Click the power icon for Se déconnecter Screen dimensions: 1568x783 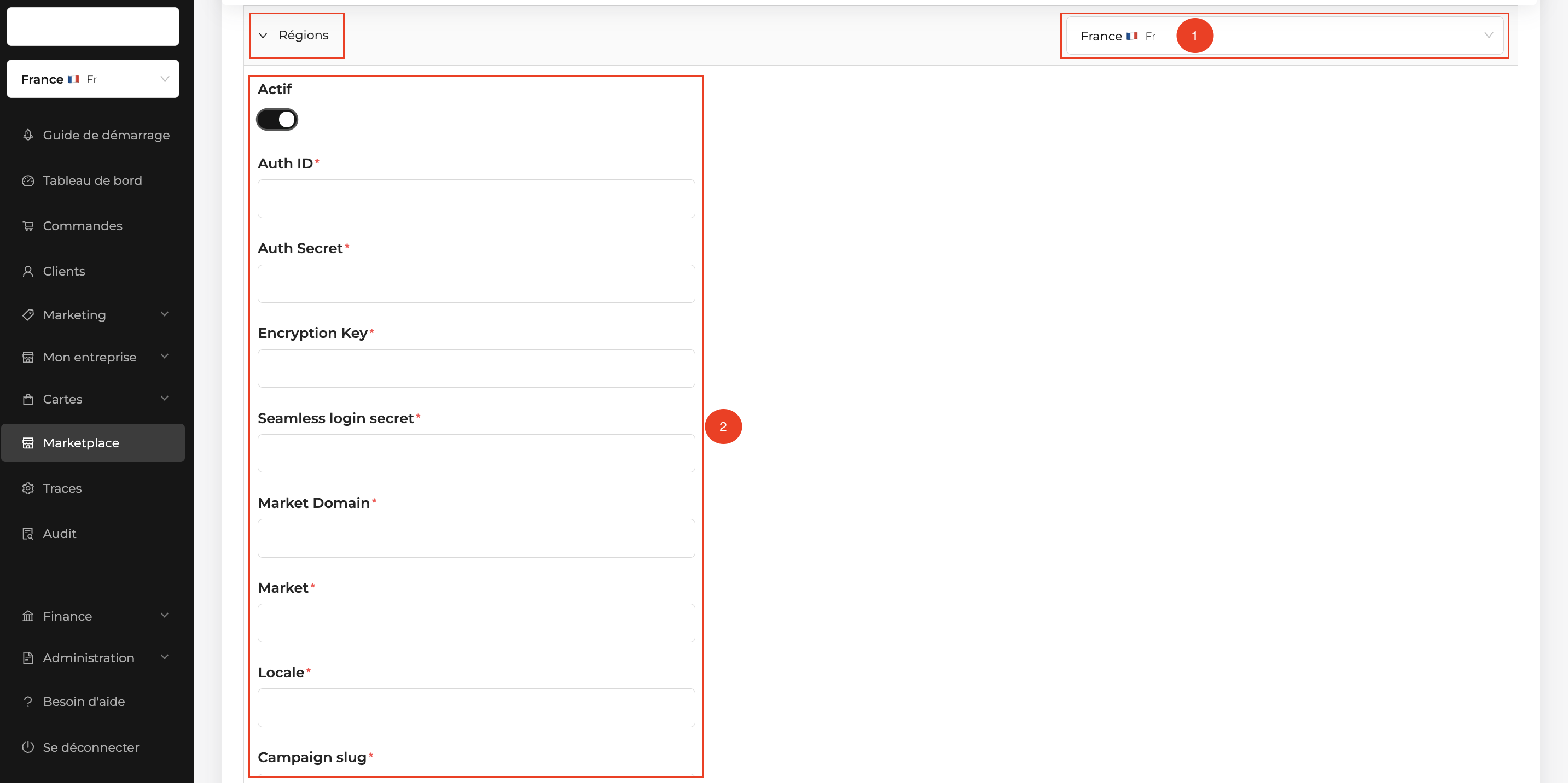point(28,747)
